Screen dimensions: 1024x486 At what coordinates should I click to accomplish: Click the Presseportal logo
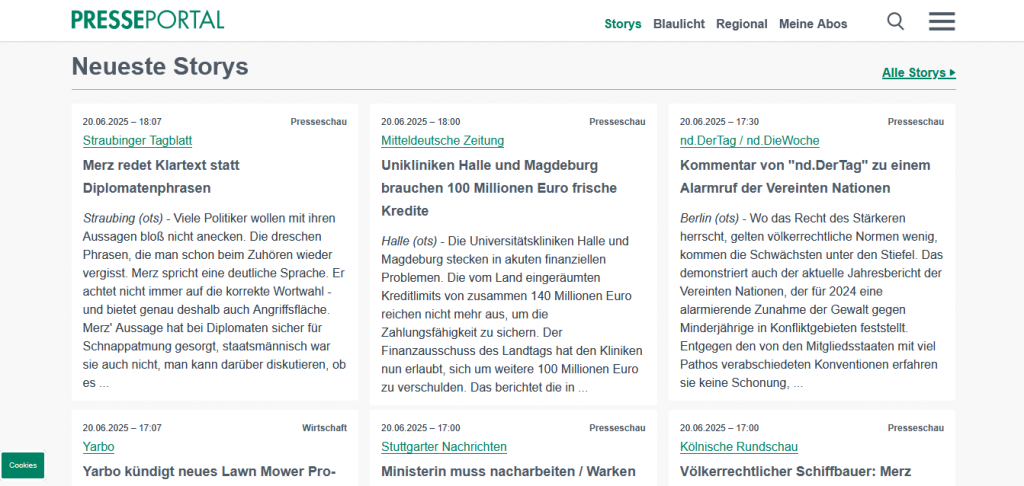tap(147, 19)
